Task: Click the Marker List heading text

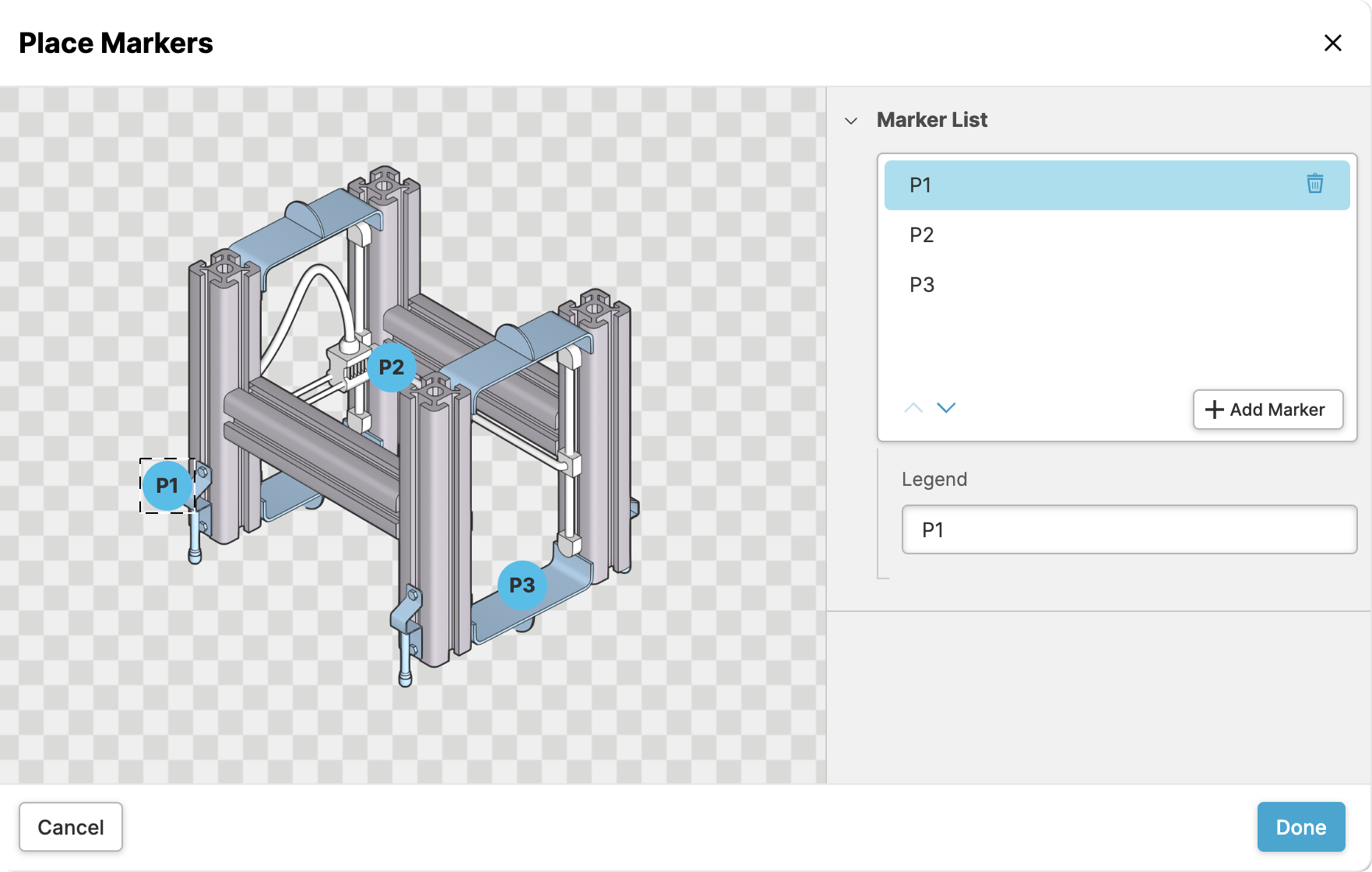Action: [931, 120]
